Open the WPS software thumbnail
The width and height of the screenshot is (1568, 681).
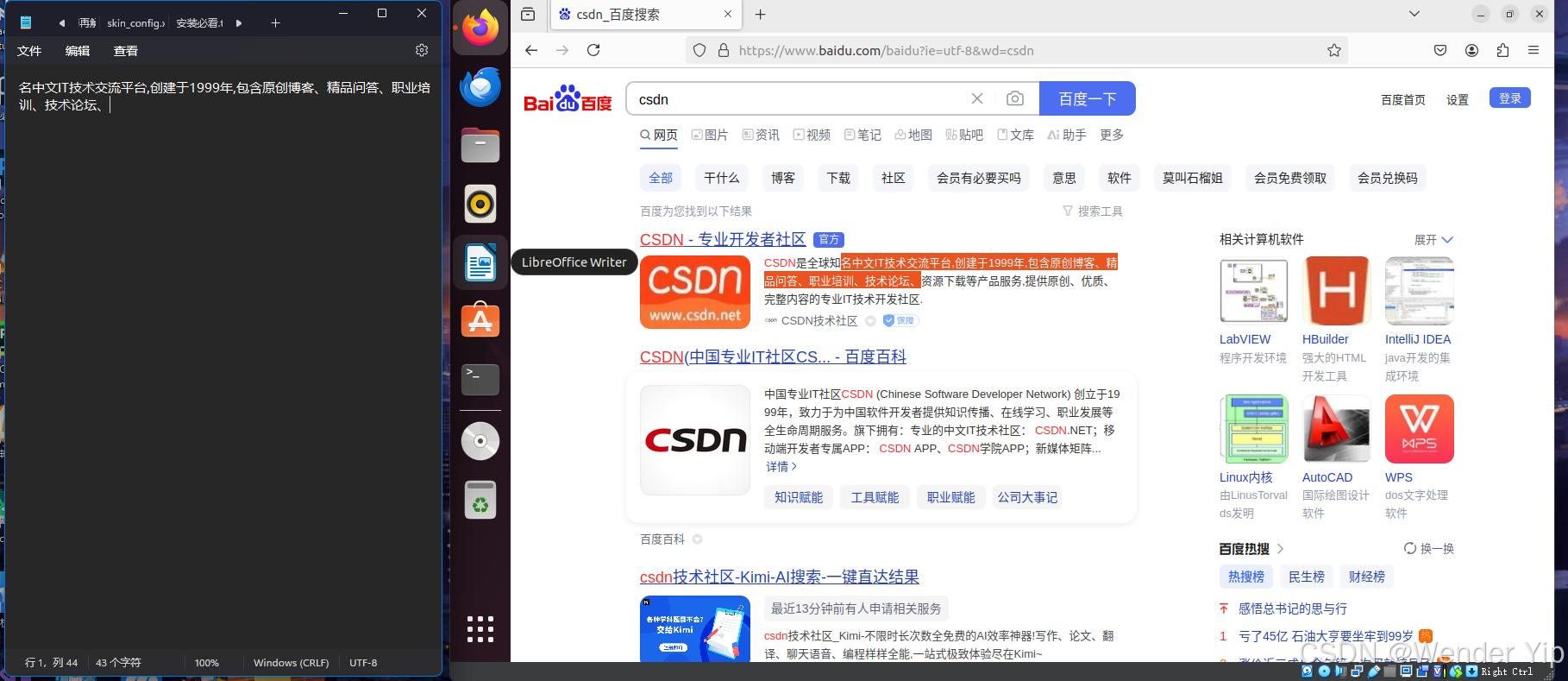tap(1419, 429)
